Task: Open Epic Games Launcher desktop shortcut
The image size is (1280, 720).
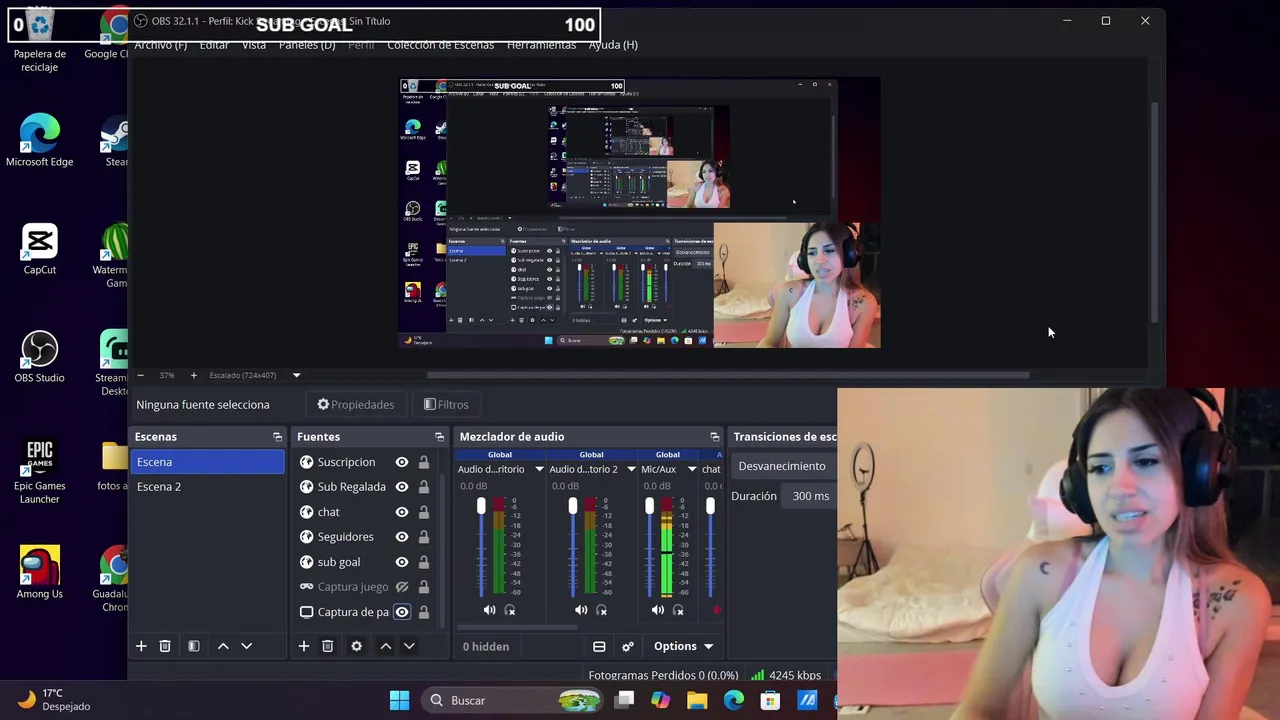Action: click(39, 471)
